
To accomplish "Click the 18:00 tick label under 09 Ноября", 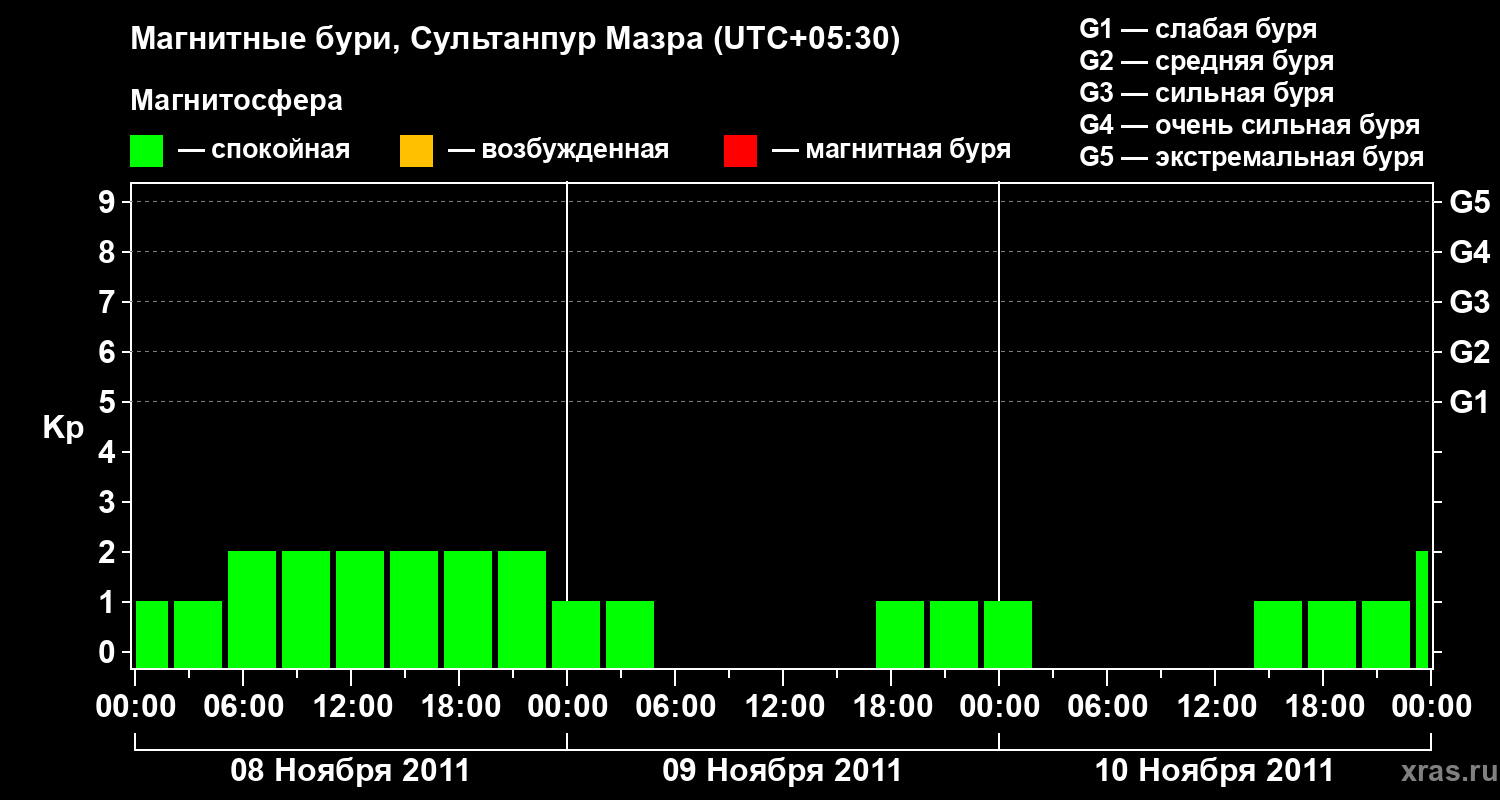I will (x=891, y=706).
